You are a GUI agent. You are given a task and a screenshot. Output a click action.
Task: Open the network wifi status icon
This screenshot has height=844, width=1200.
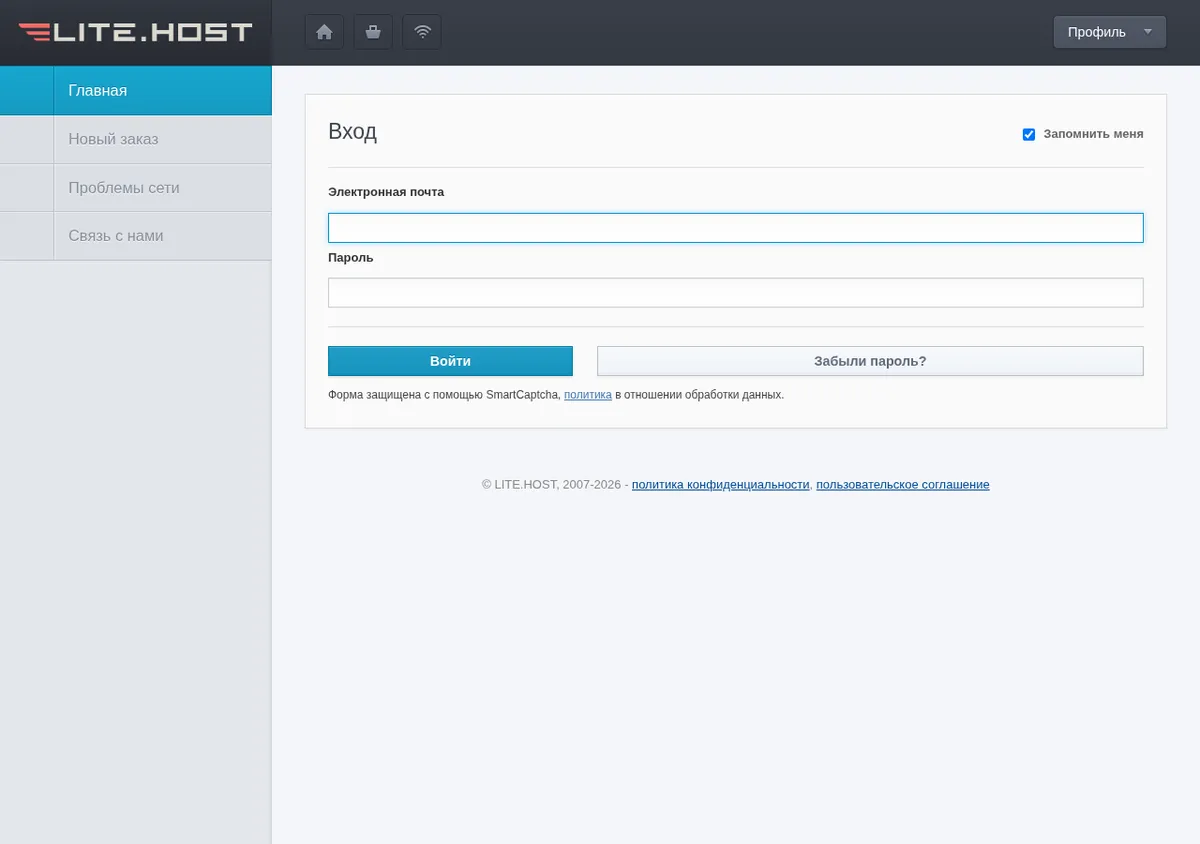[x=422, y=32]
